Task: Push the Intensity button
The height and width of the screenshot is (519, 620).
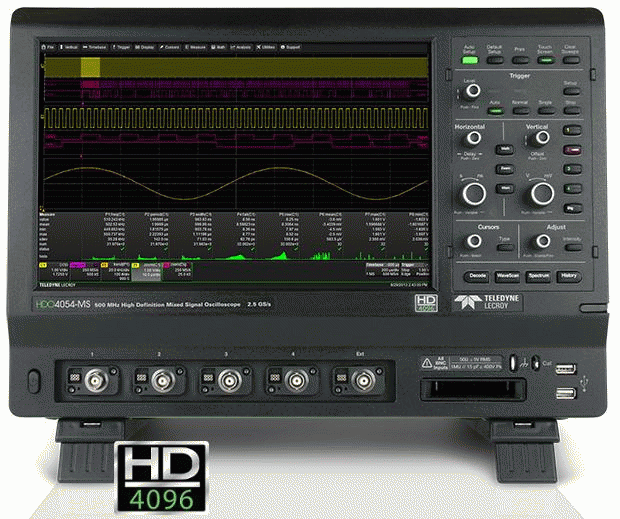Action: point(572,248)
